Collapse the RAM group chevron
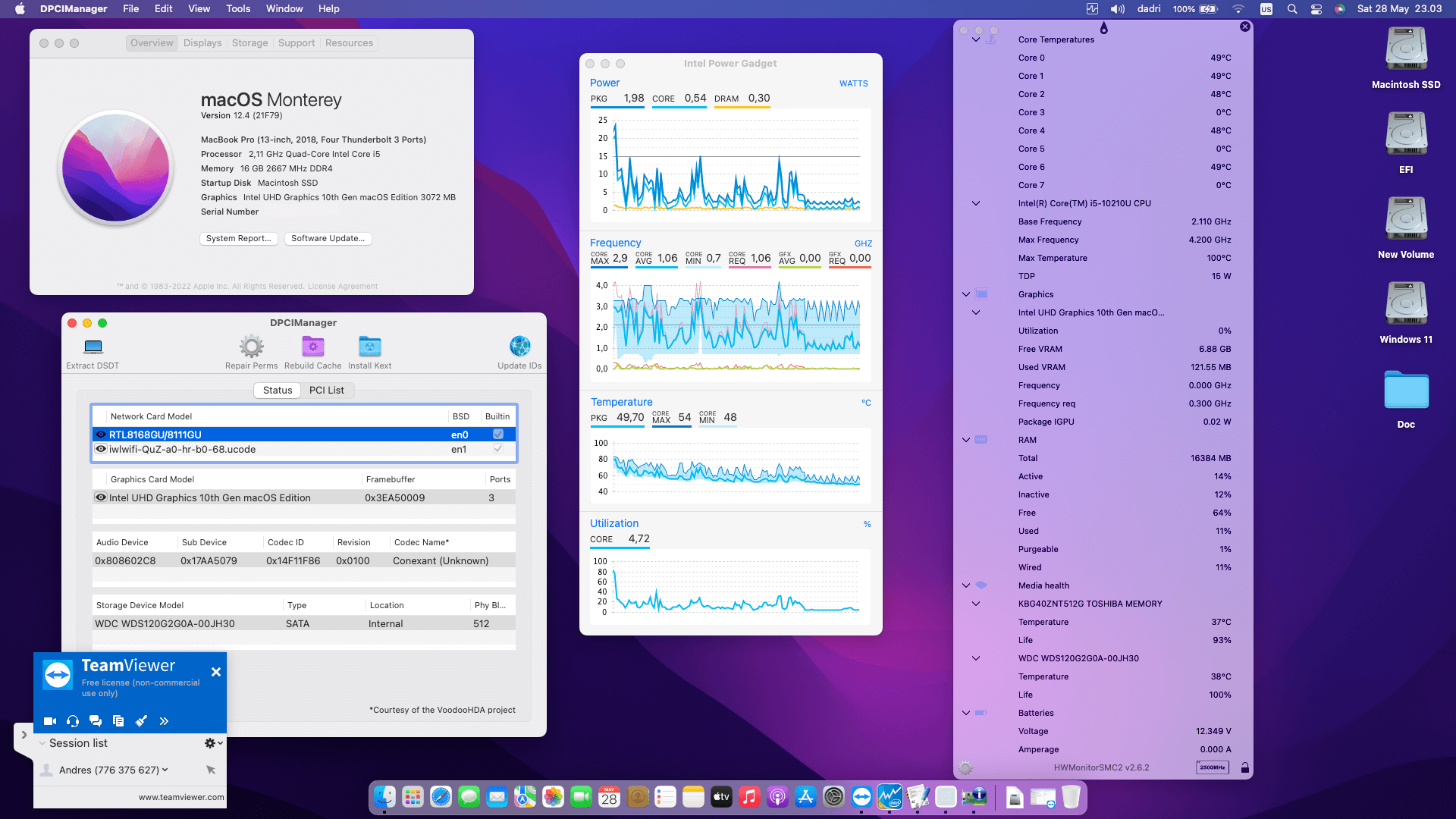 pyautogui.click(x=966, y=440)
